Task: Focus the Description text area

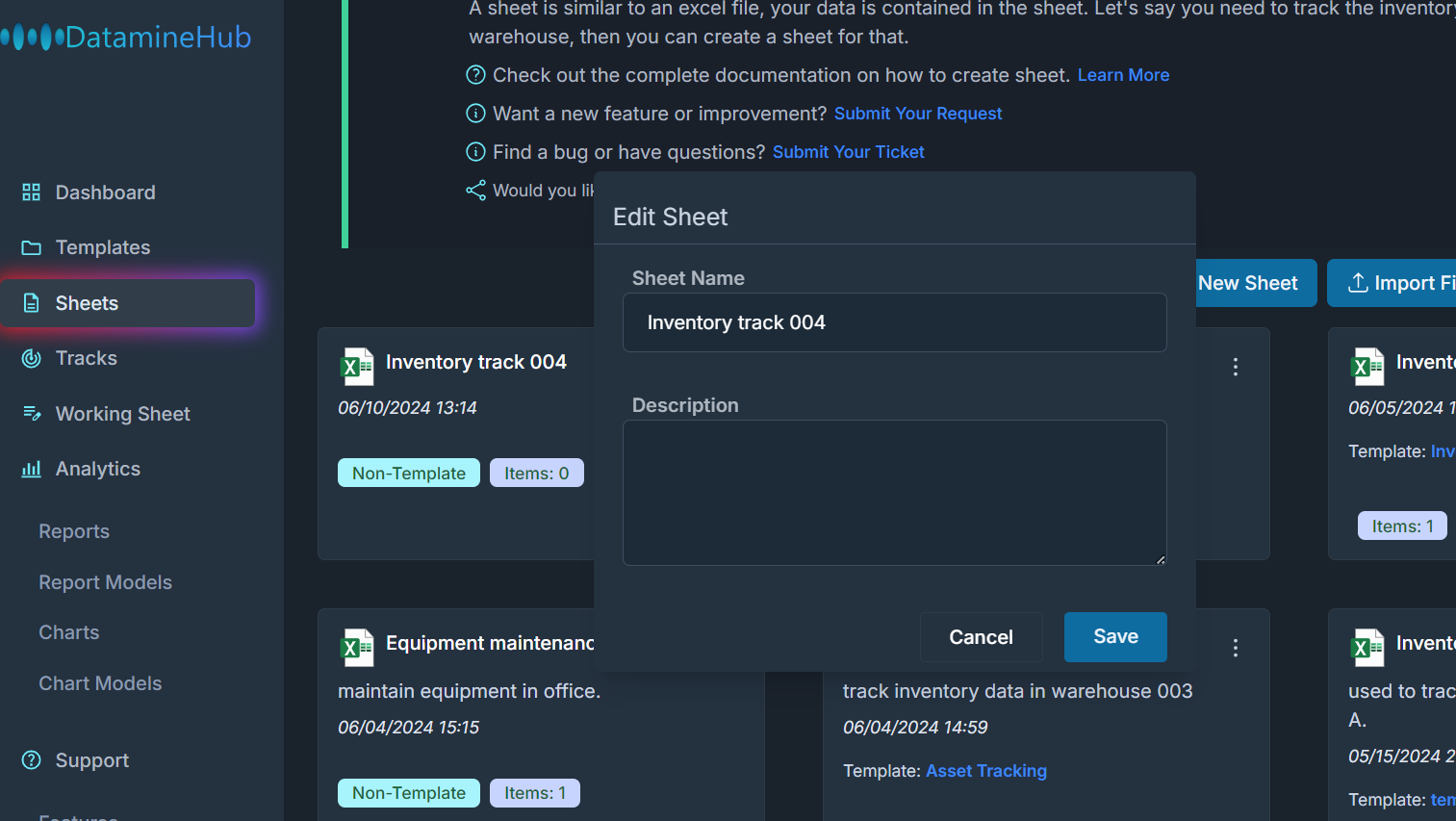Action: 895,493
